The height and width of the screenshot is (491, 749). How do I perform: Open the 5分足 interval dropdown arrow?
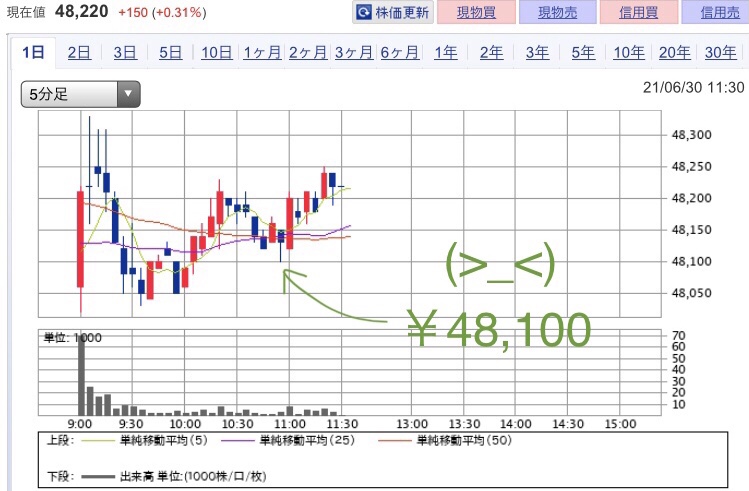[128, 94]
